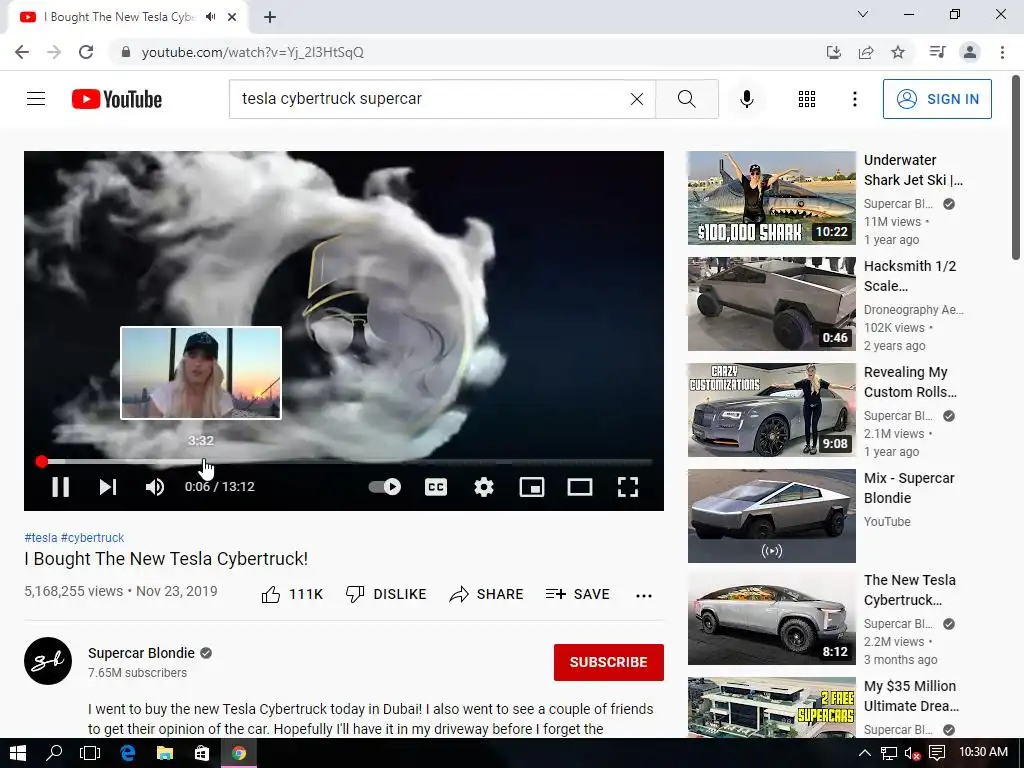Share this page from the address bar

tap(866, 52)
